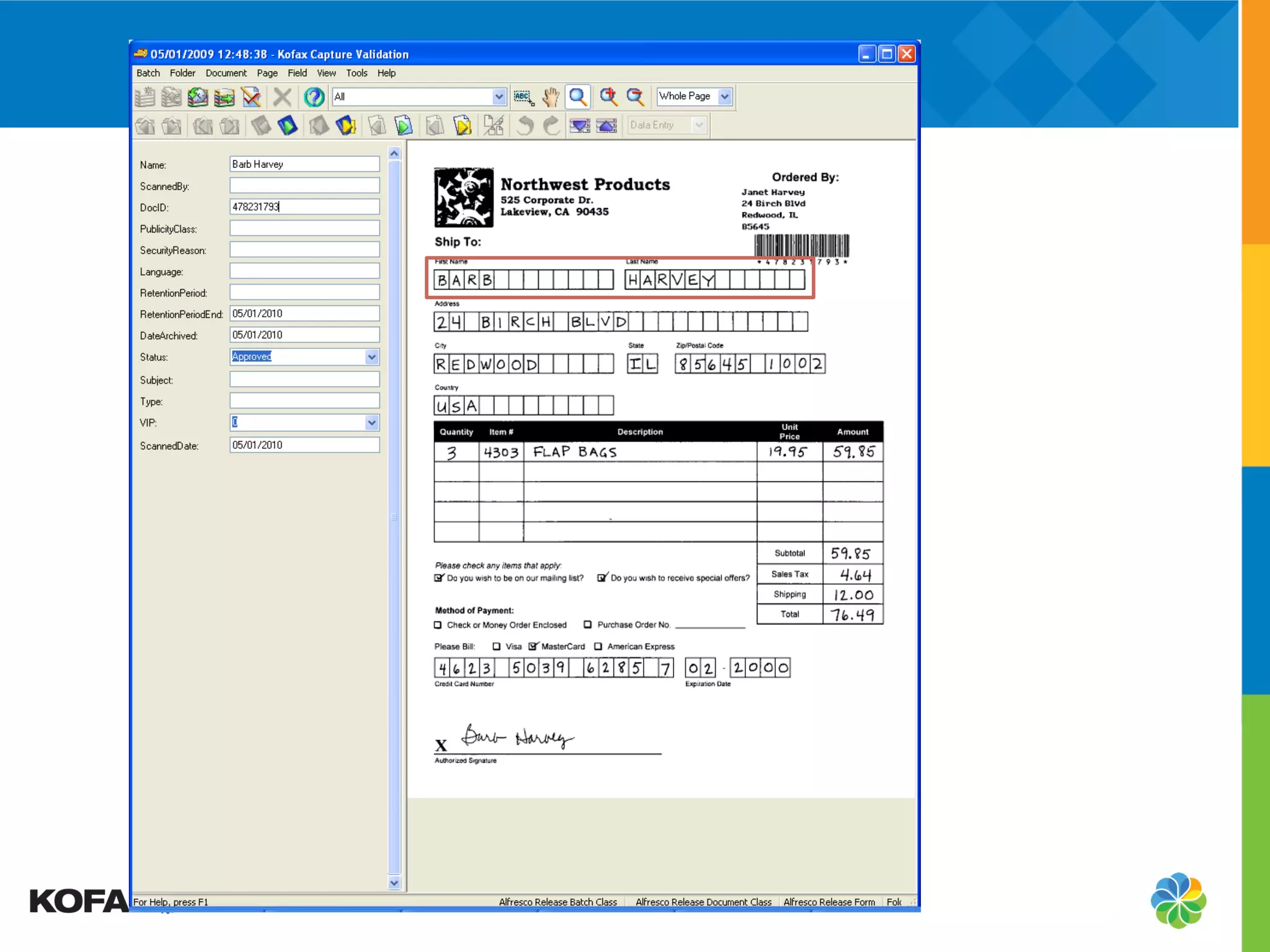Viewport: 1270px width, 952px height.
Task: Go to next document blue icon
Action: 287,126
